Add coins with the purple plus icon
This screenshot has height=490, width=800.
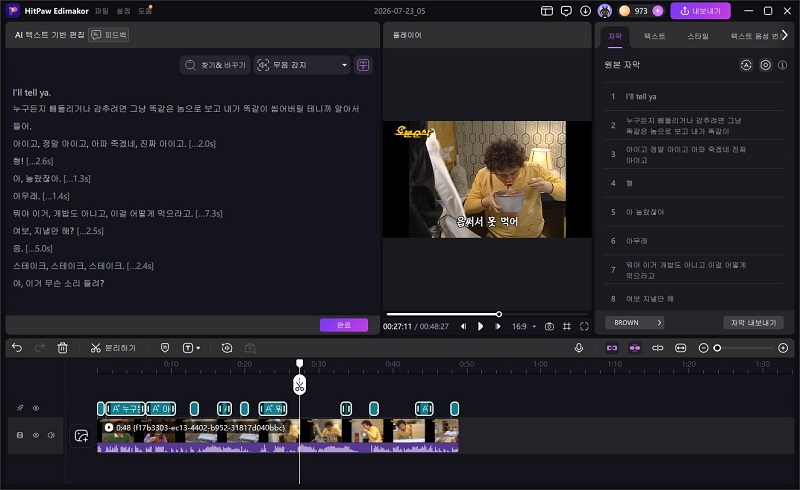click(x=658, y=11)
